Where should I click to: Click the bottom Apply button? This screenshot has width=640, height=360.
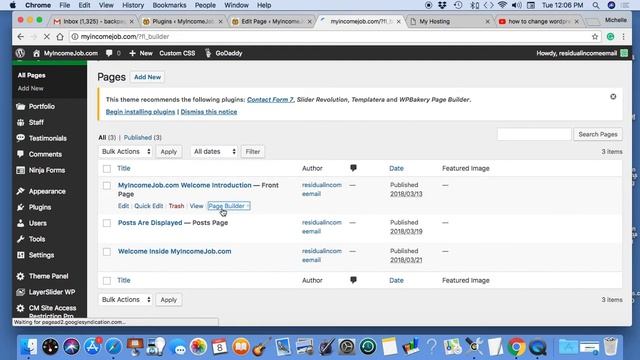click(x=169, y=300)
